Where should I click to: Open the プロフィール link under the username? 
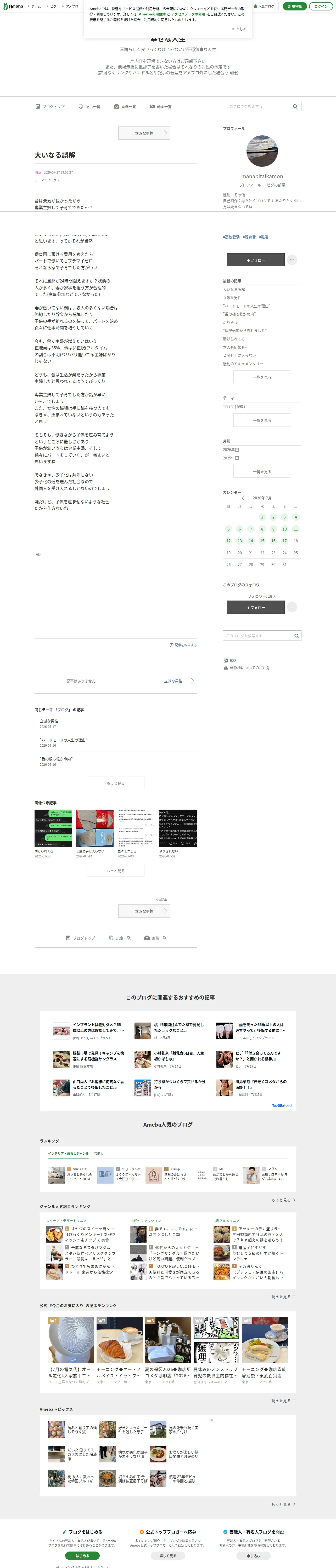coord(250,185)
